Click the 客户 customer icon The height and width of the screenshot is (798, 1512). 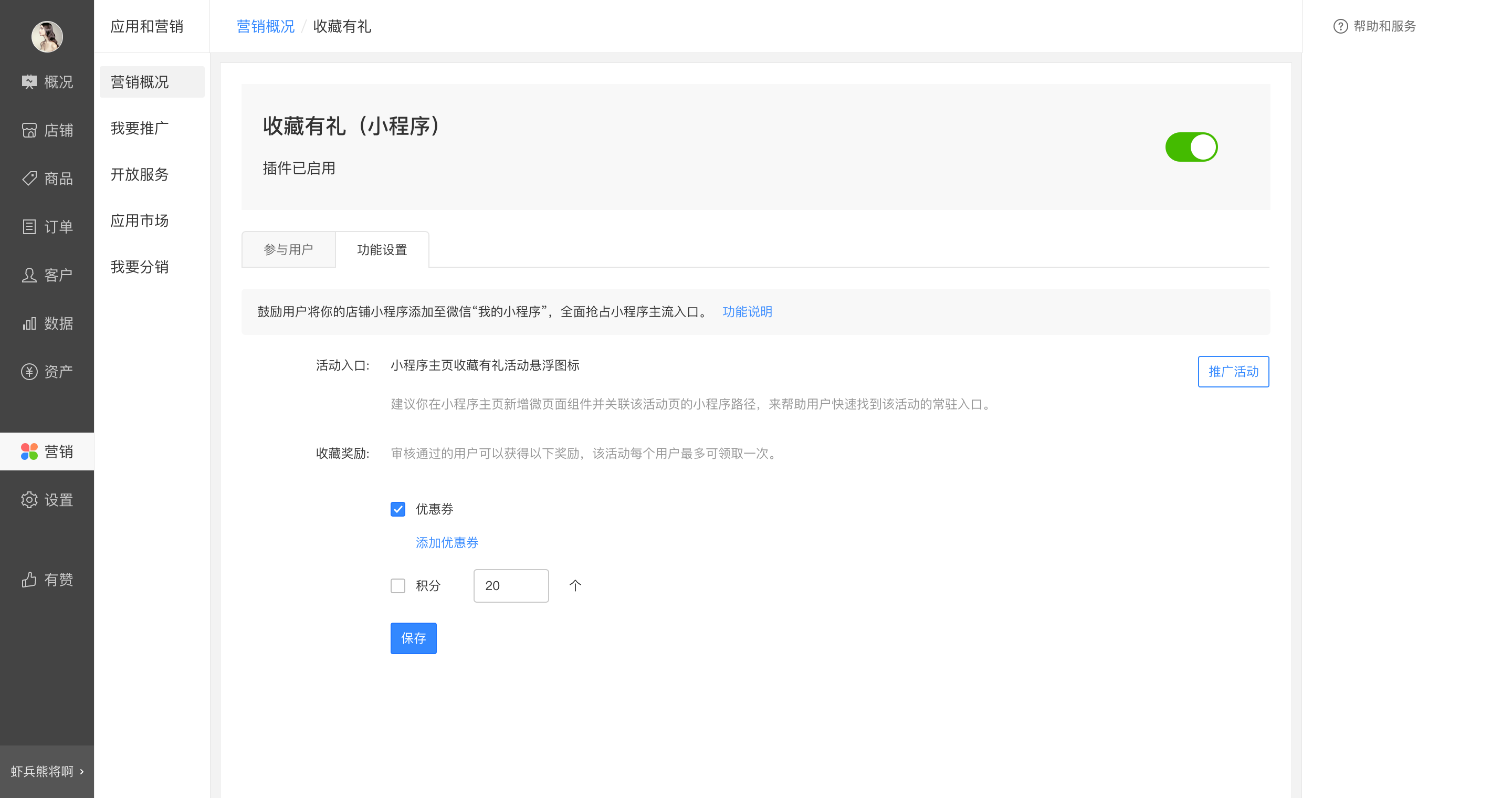(x=29, y=275)
